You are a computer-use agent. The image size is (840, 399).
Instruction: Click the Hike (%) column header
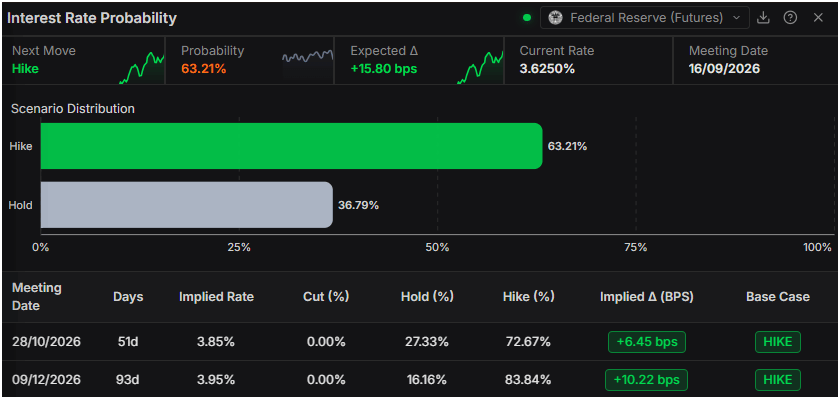[528, 297]
